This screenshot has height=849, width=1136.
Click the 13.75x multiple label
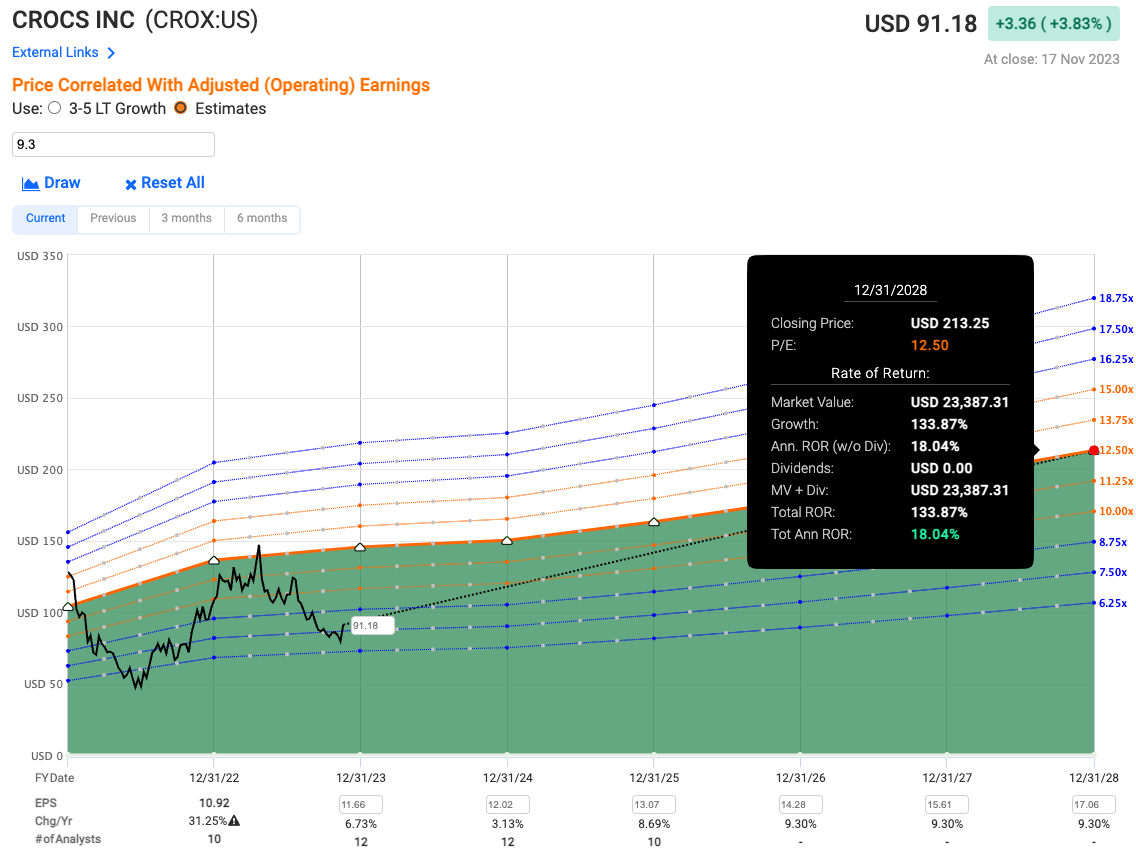pyautogui.click(x=1116, y=419)
